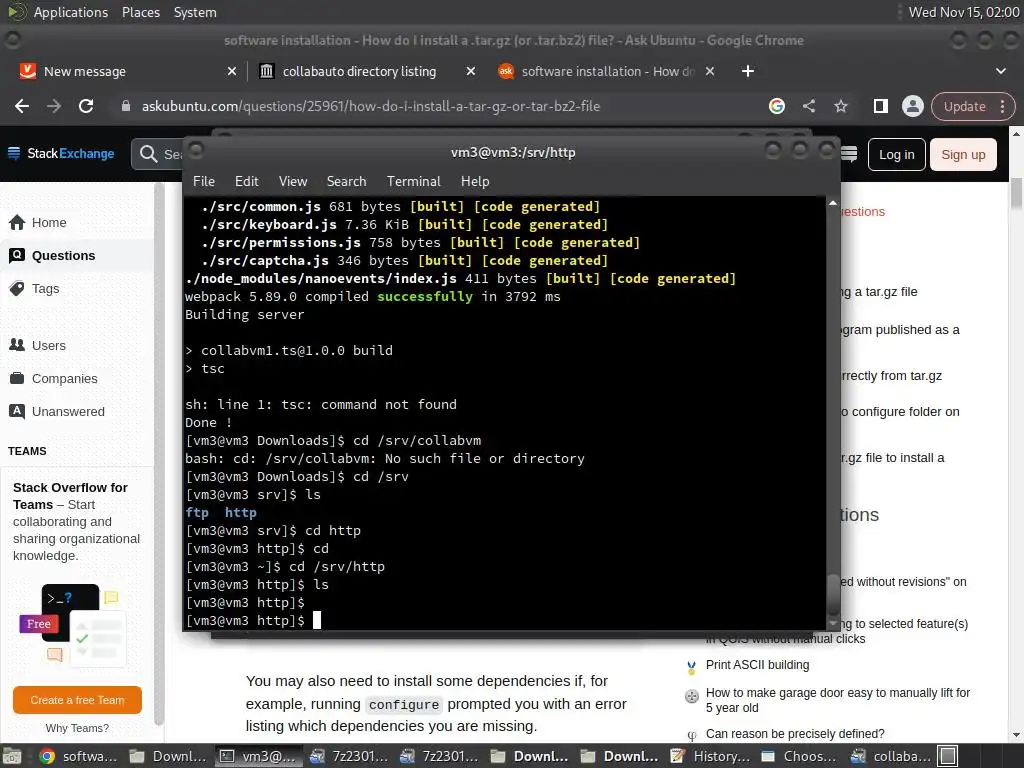This screenshot has width=1024, height=768.
Task: Open Can reason be precisely defined link
Action: coord(795,734)
